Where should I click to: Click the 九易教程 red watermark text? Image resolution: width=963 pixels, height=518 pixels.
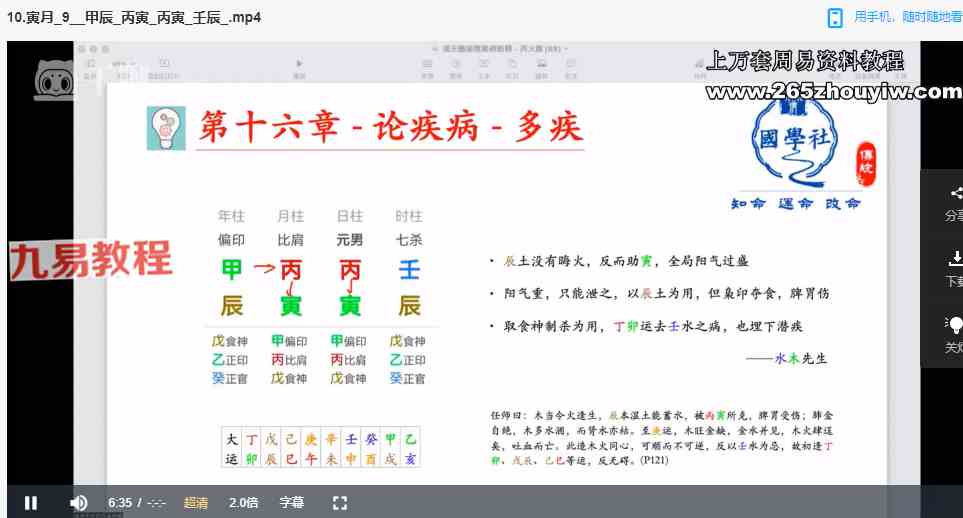(91, 260)
